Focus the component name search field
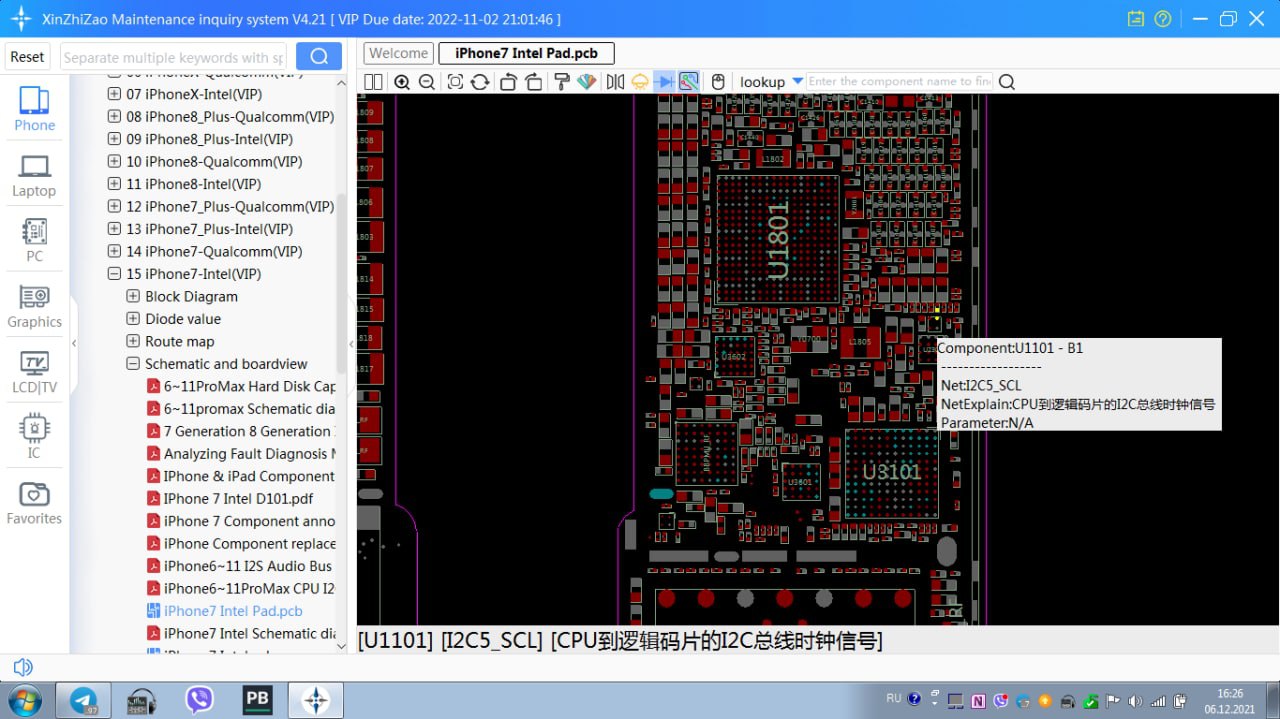This screenshot has width=1280, height=719. click(899, 82)
